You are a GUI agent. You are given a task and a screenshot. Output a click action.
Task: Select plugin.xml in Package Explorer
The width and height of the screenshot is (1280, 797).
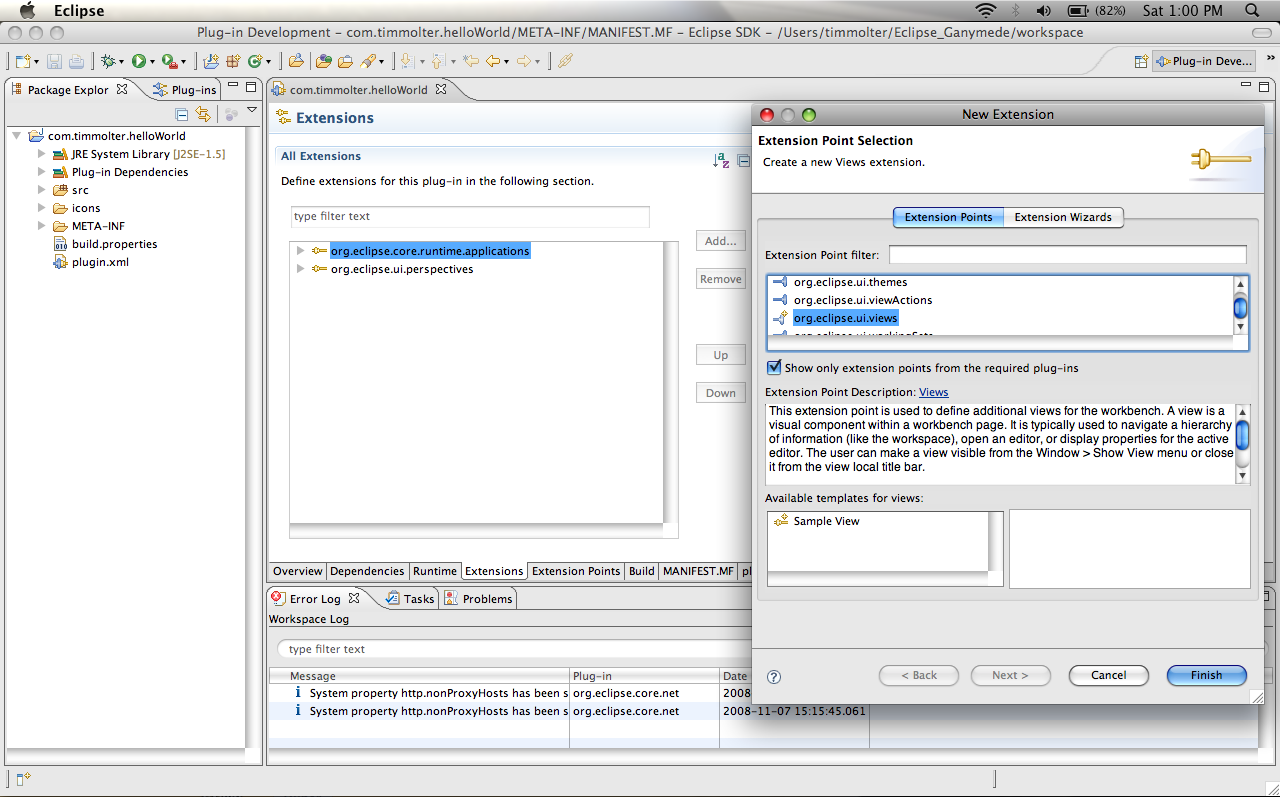coord(100,262)
